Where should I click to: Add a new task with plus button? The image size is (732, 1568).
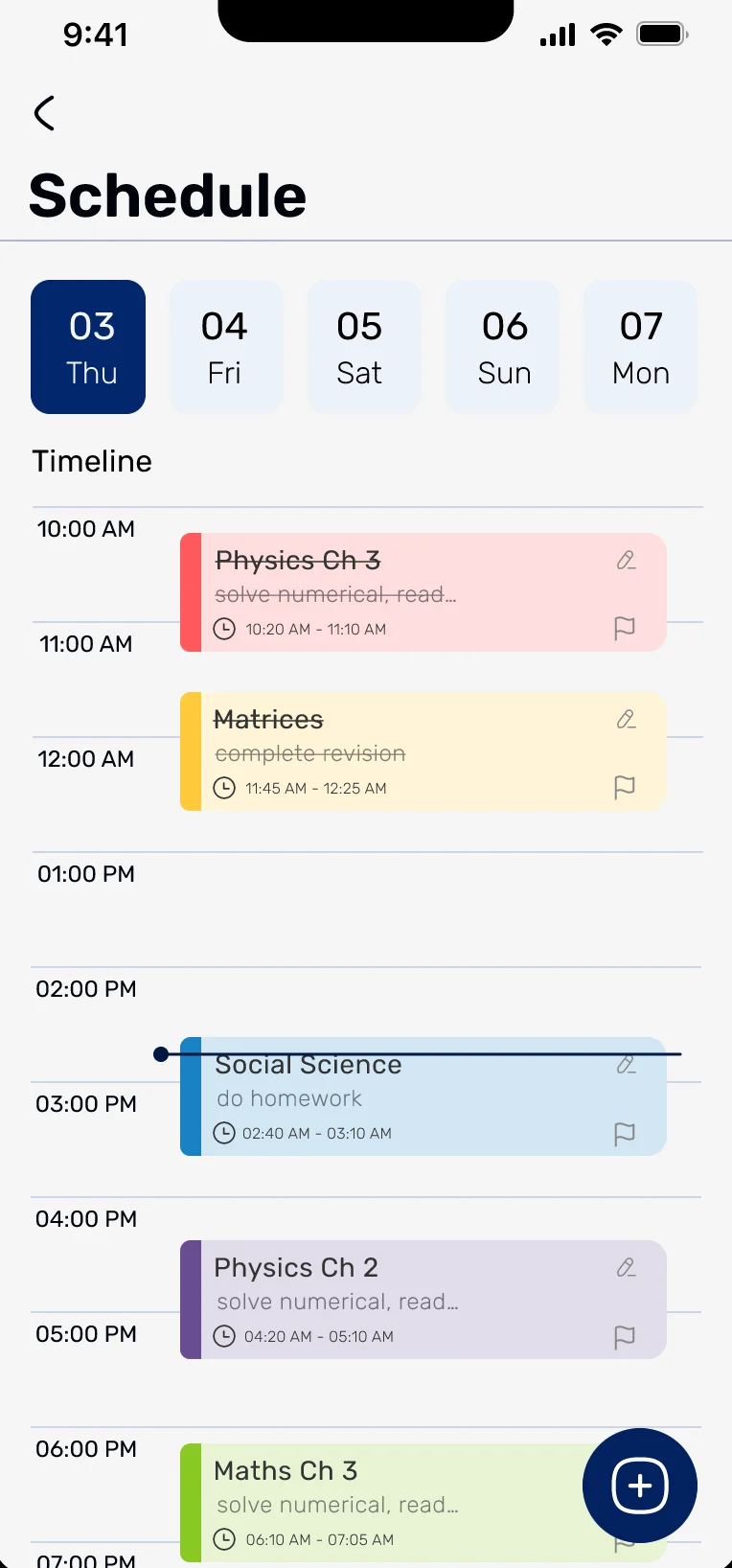(640, 1486)
